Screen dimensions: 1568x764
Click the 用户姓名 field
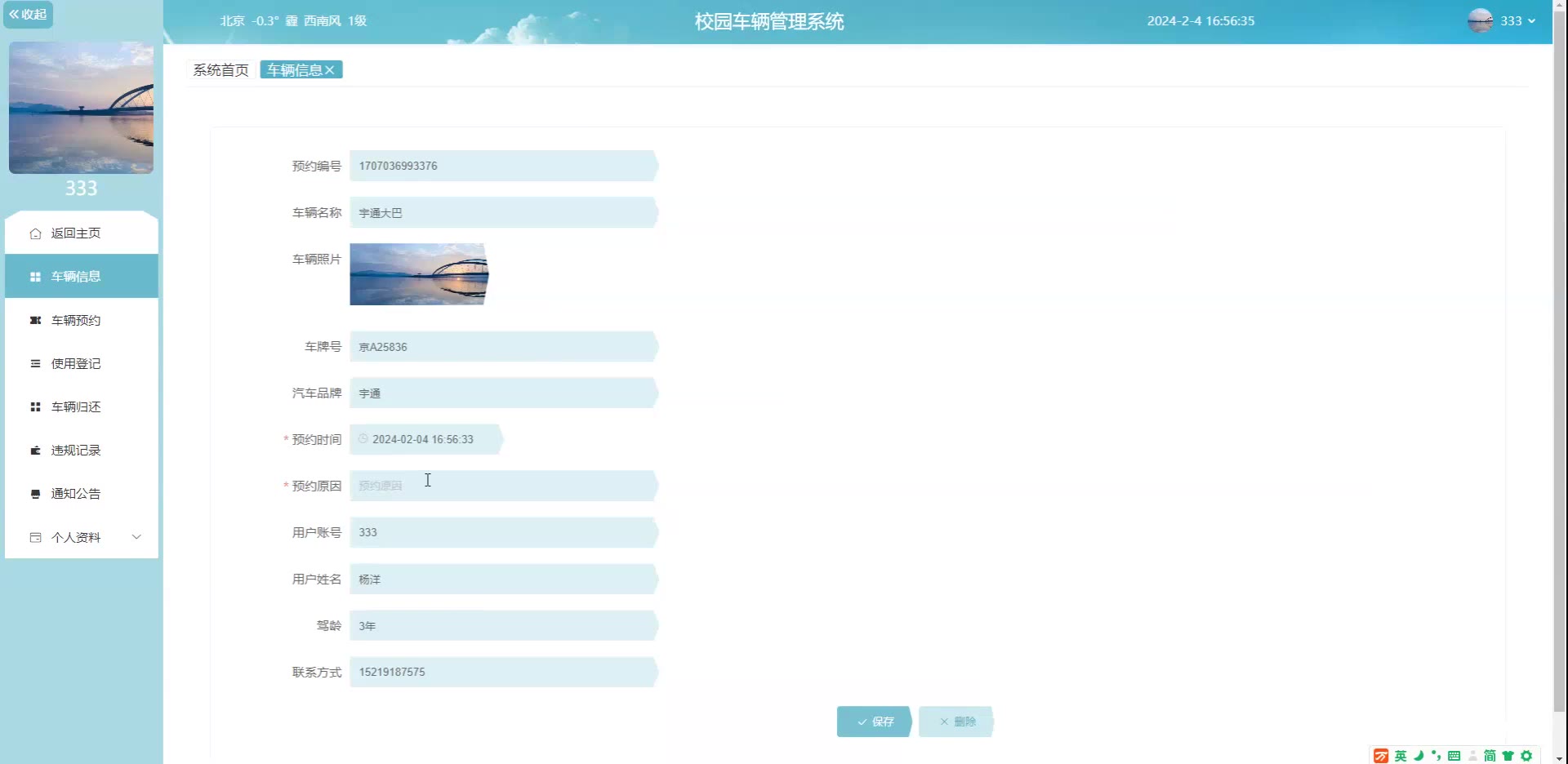point(504,579)
